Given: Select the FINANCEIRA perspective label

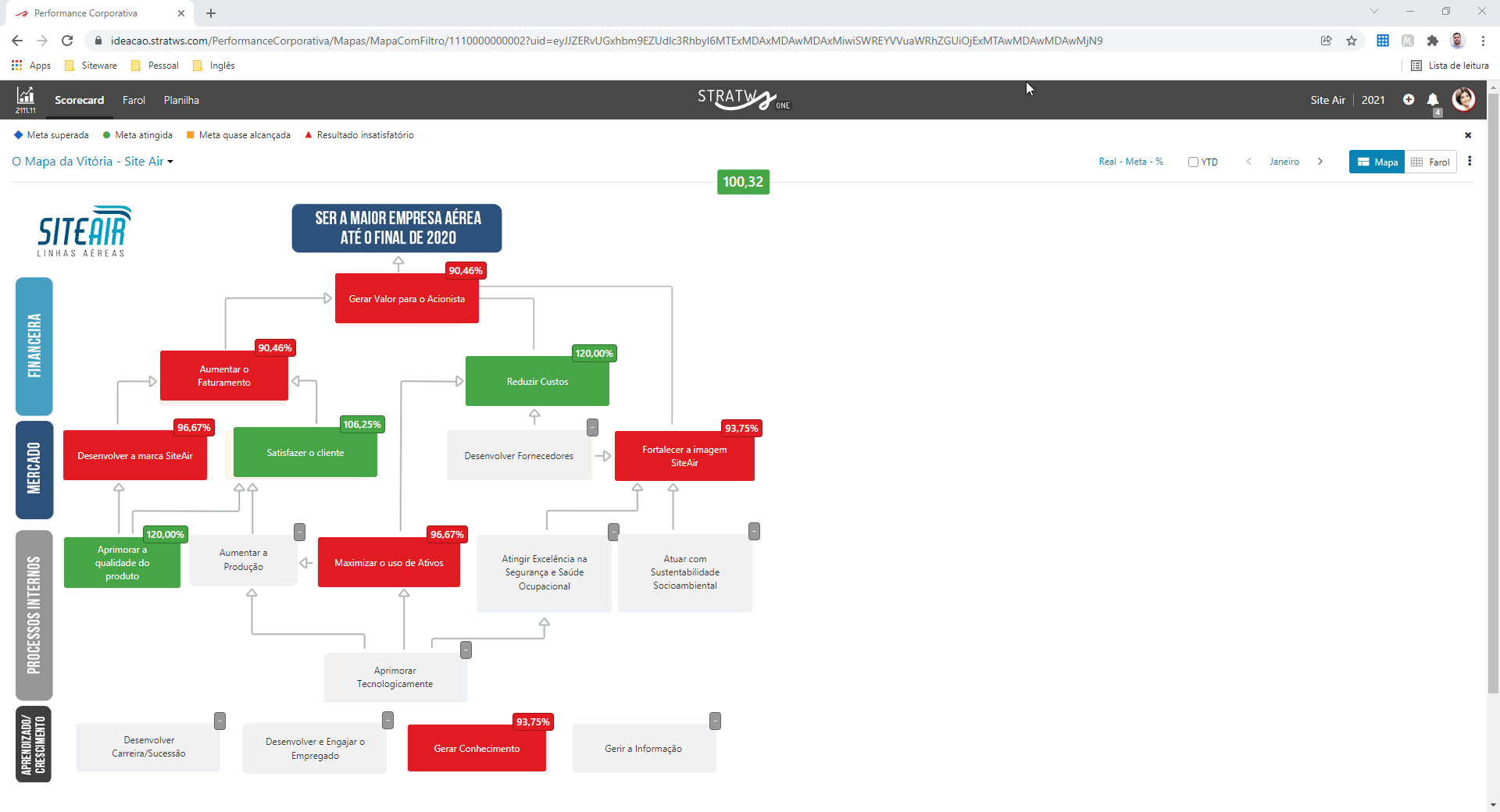Looking at the screenshot, I should pos(34,346).
